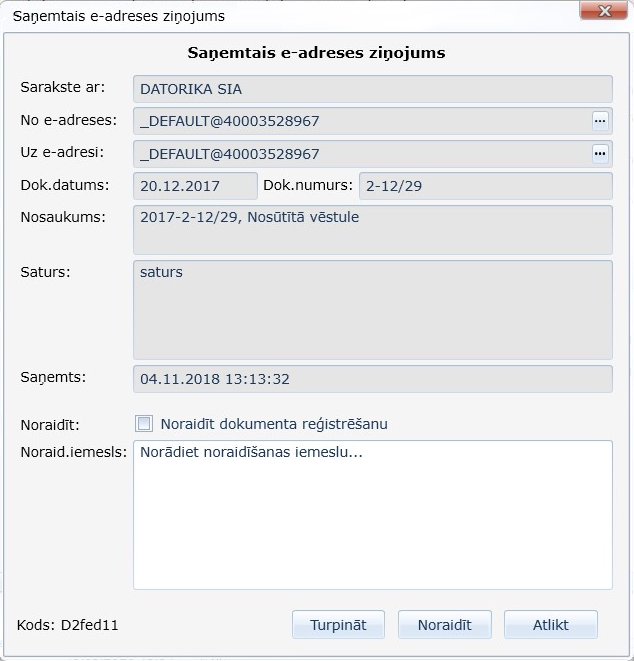Click the Dok.numurs: label

308,185
